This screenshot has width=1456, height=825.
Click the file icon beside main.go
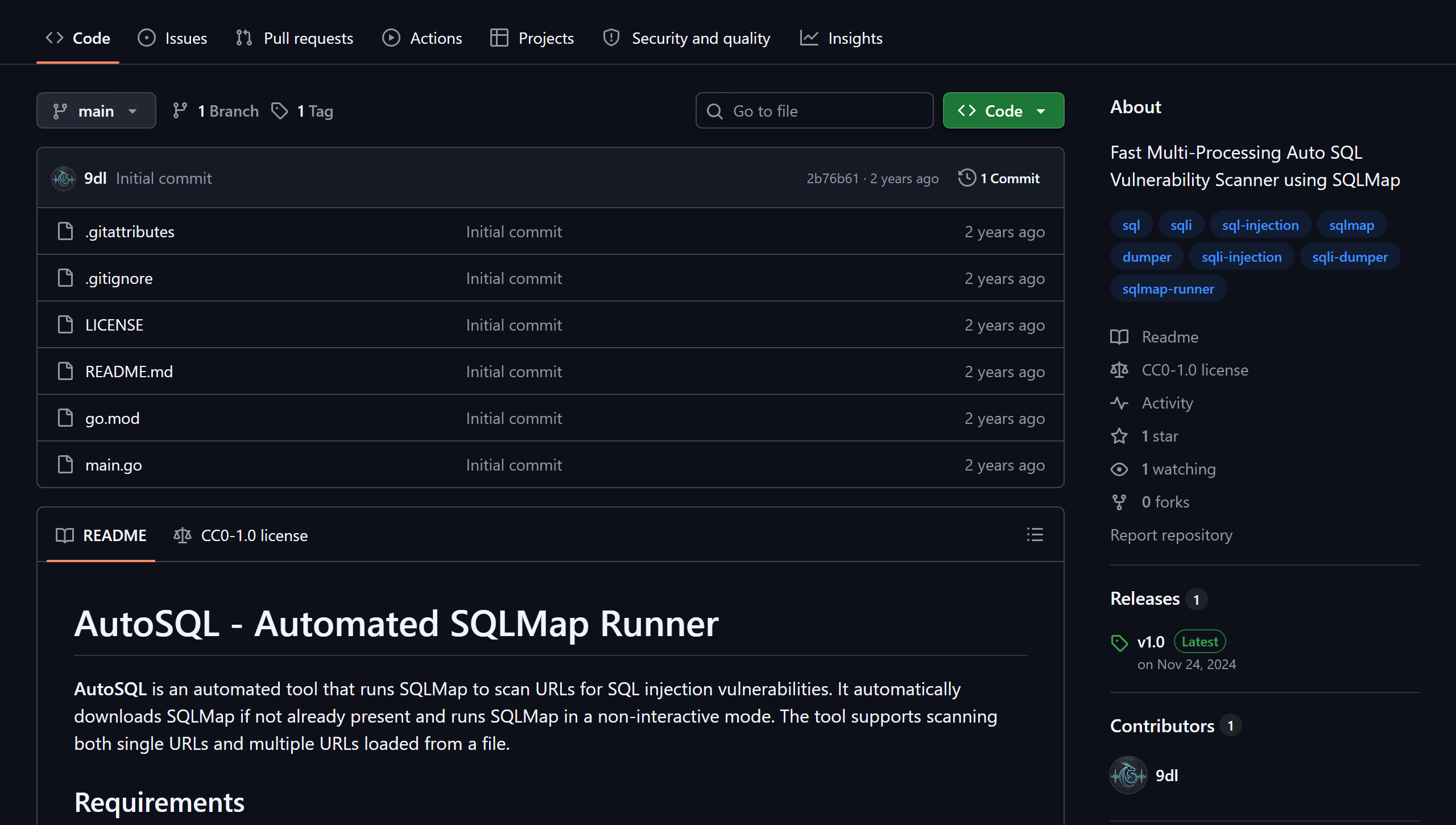pos(66,465)
